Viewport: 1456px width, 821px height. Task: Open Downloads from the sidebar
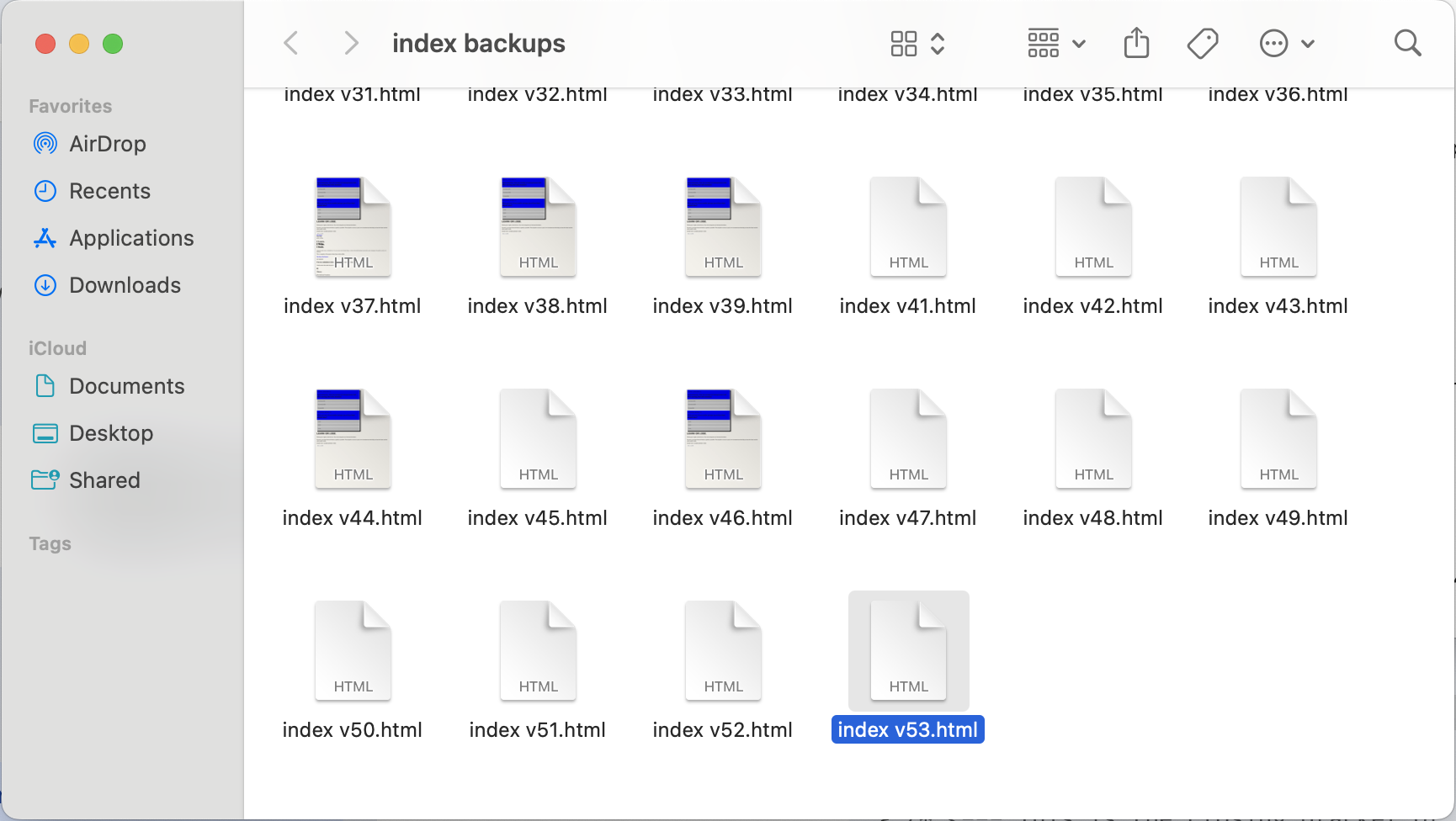pos(125,285)
